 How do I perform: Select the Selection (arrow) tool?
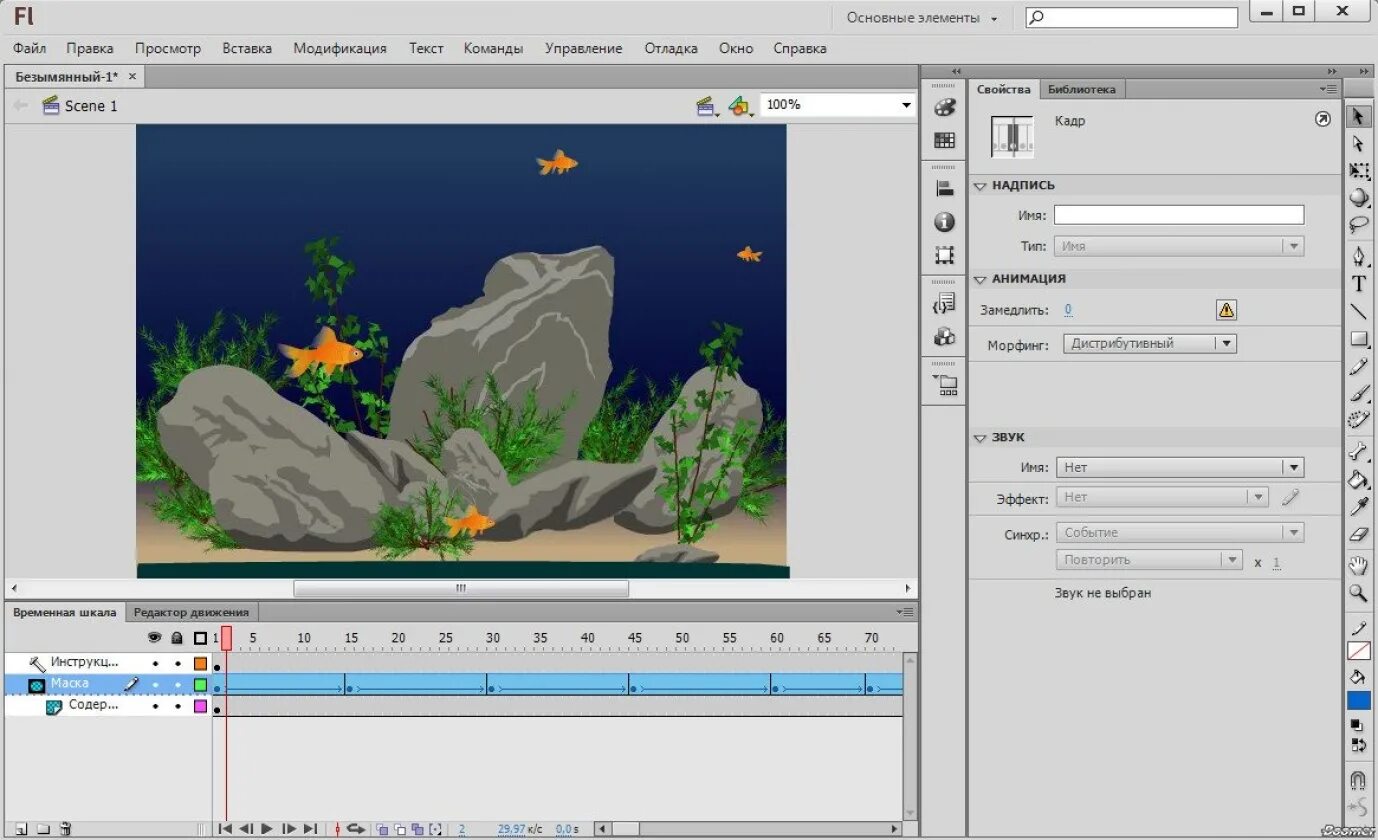pyautogui.click(x=1358, y=117)
